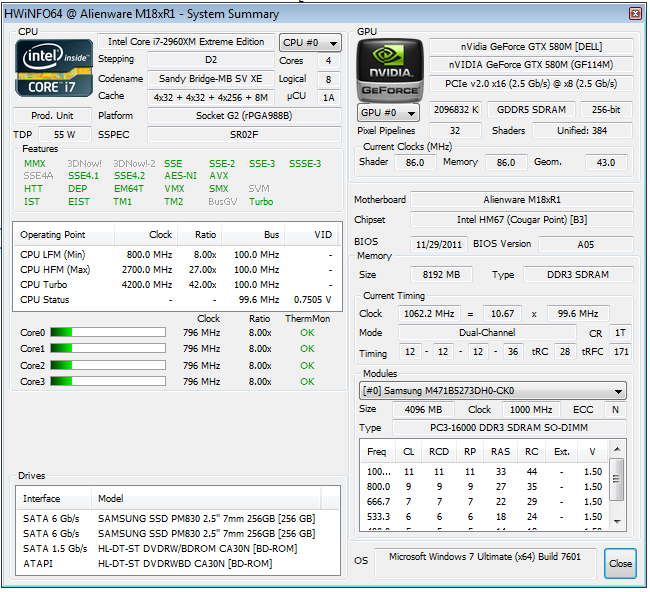The image size is (650, 592).
Task: Click the Operating Point column header
Action: (64, 235)
